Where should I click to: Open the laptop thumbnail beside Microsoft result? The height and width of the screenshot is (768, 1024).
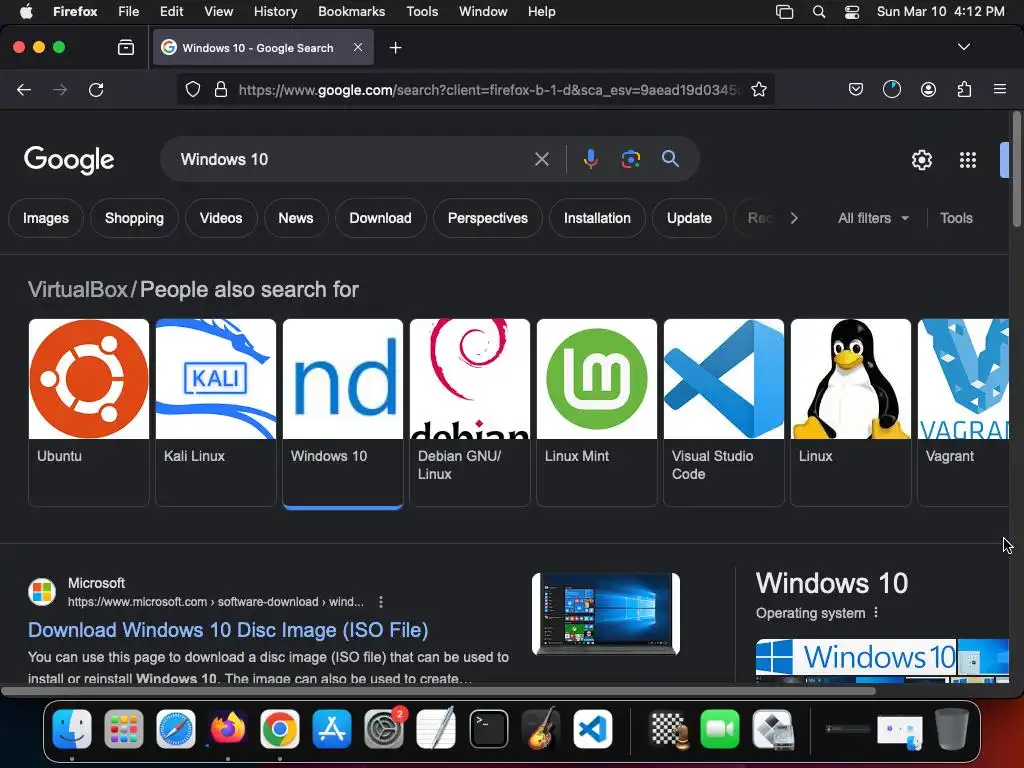coord(606,614)
